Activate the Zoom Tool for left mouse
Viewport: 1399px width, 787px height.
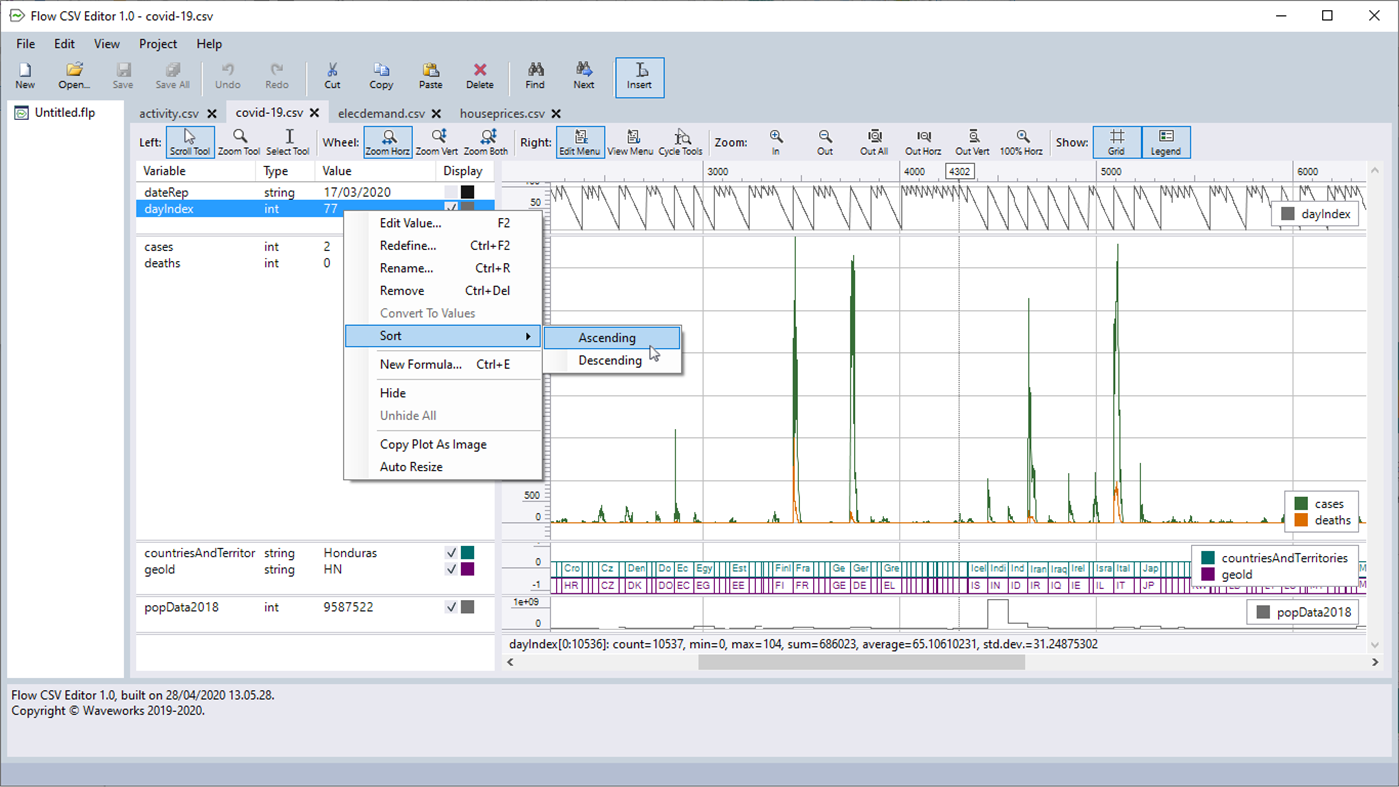coord(238,142)
